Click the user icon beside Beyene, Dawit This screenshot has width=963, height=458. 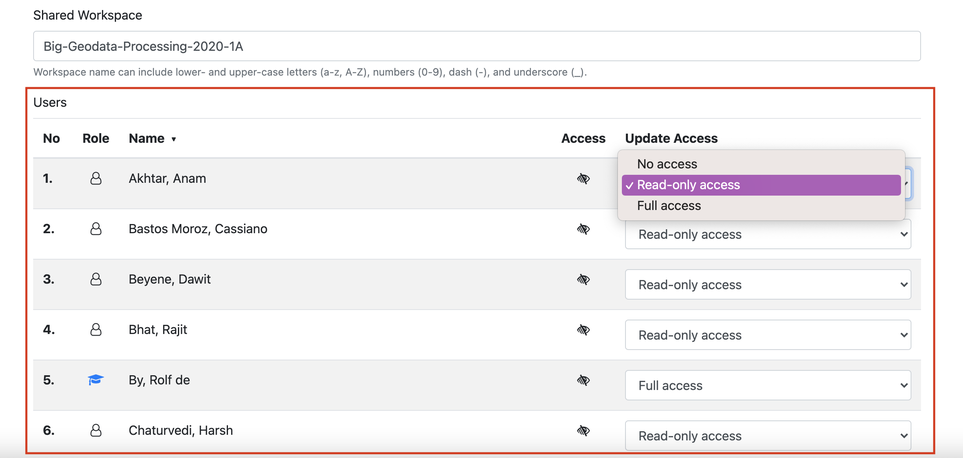(x=96, y=280)
